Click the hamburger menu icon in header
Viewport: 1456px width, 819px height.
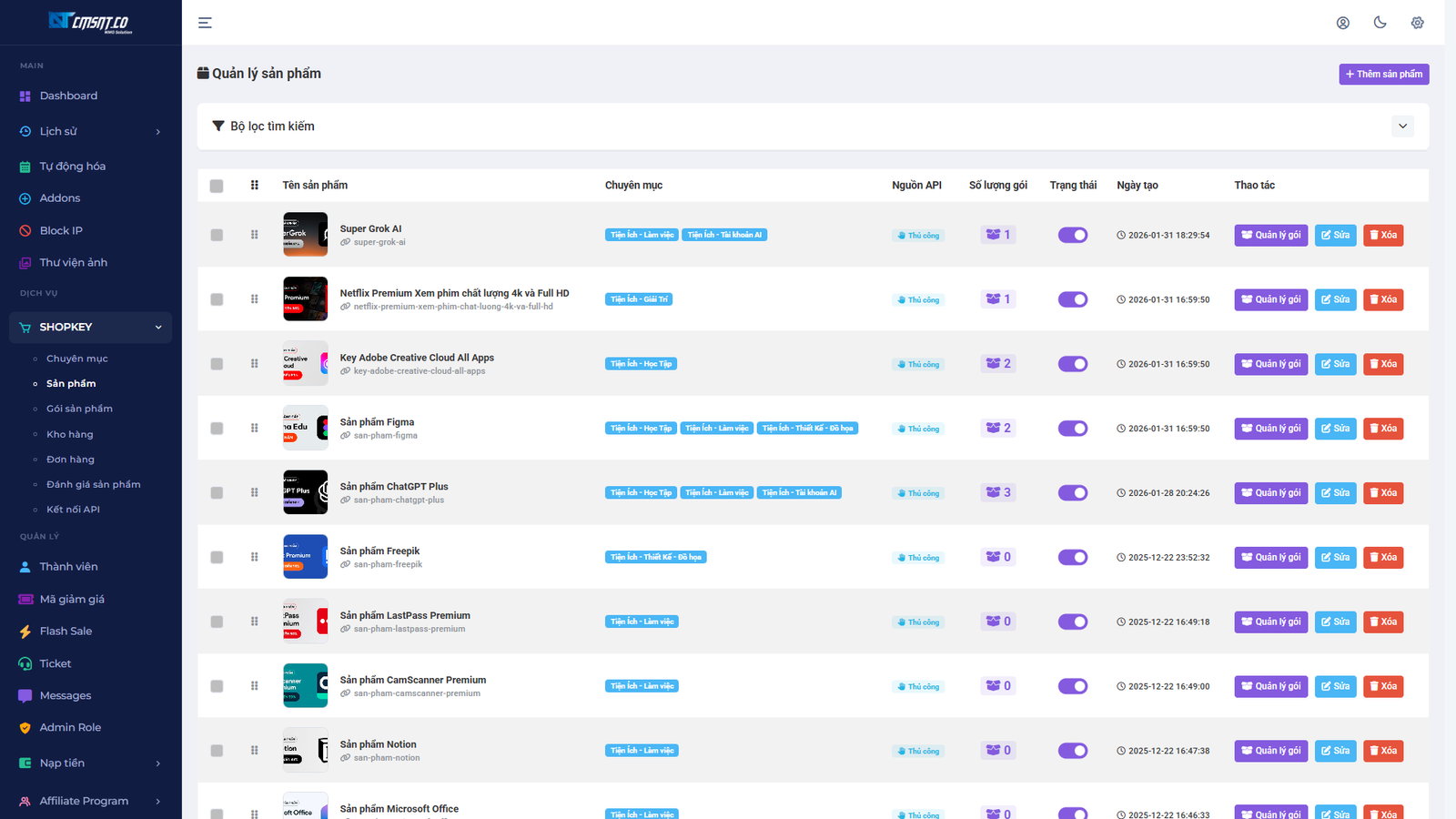205,23
